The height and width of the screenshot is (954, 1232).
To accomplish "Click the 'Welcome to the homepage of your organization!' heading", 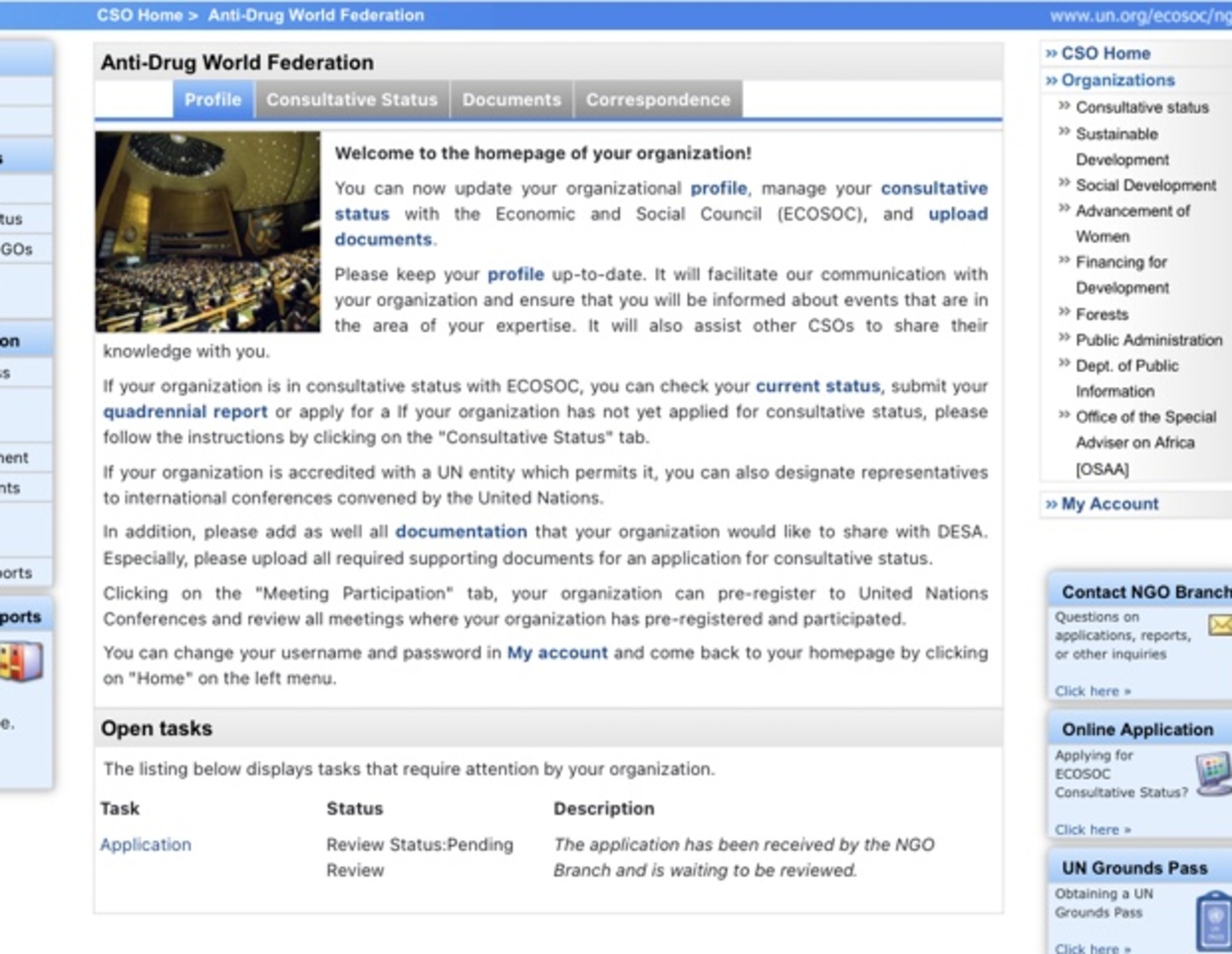I will 543,153.
